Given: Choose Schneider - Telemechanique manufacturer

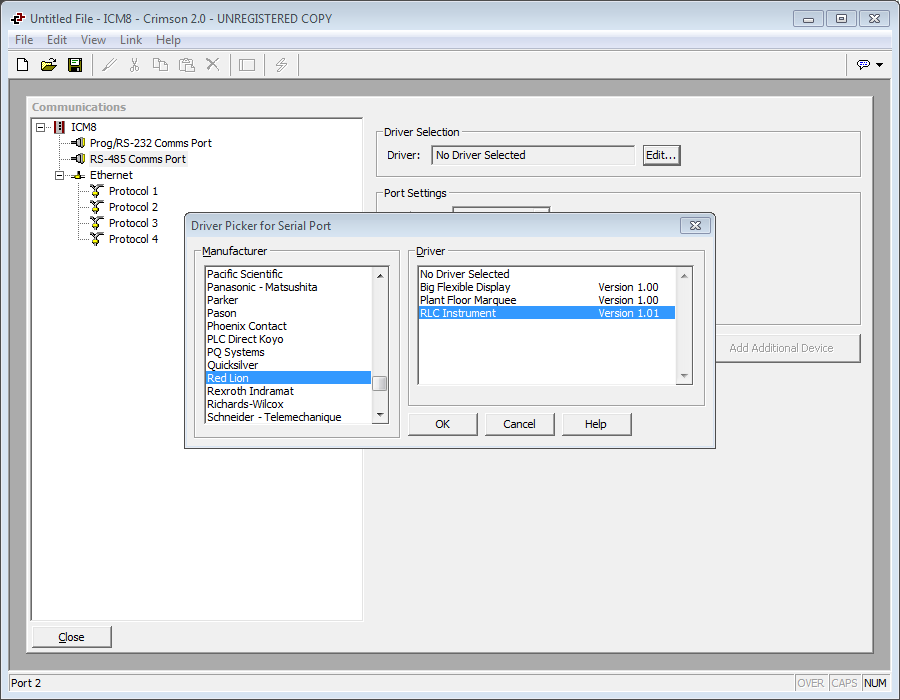Looking at the screenshot, I should [274, 417].
